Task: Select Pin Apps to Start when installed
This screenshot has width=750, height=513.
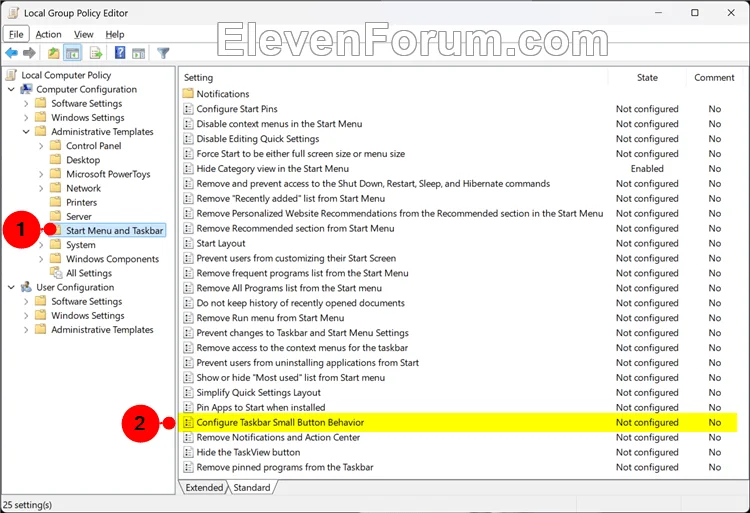Action: pyautogui.click(x=261, y=407)
